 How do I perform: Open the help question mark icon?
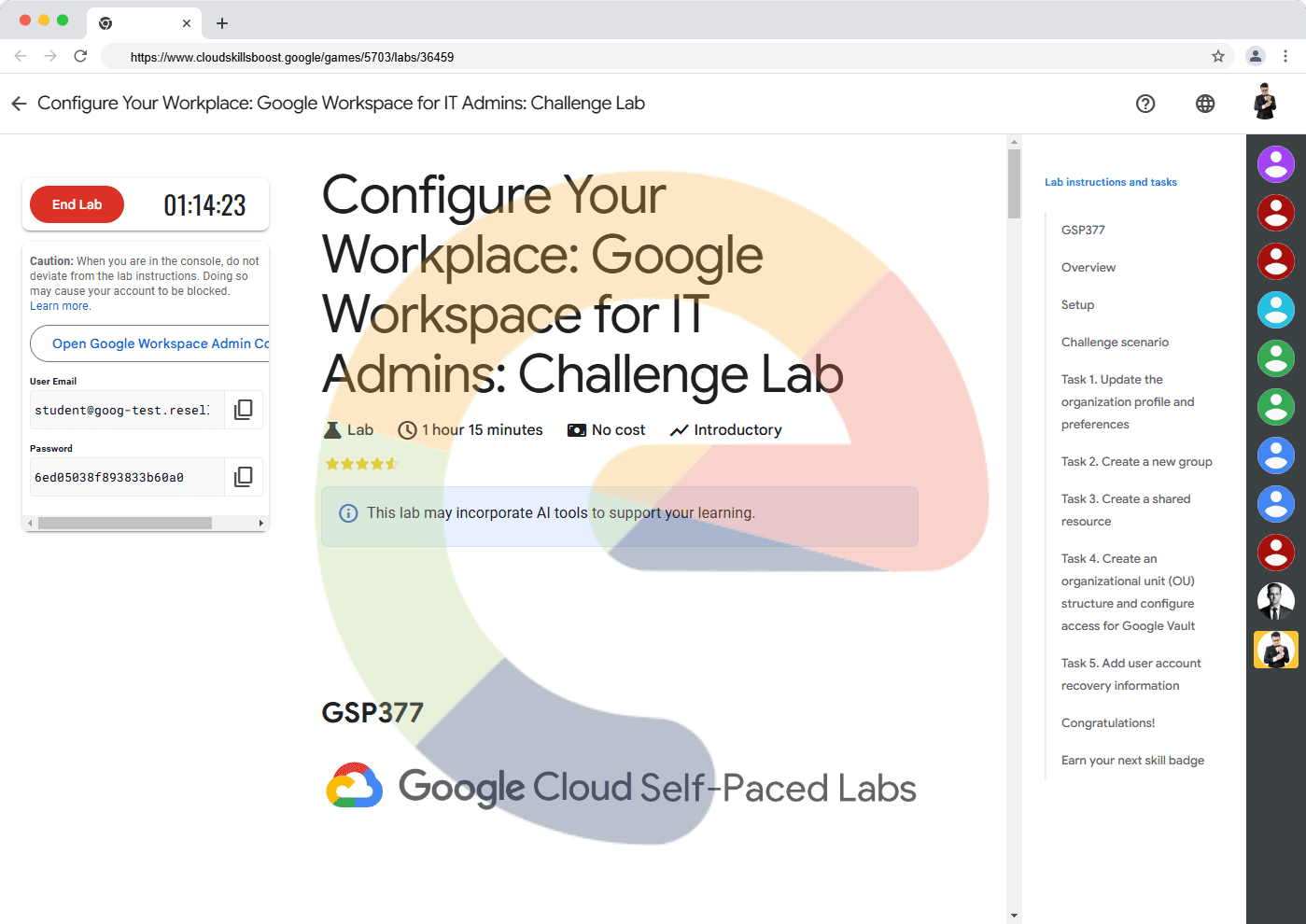1145,104
